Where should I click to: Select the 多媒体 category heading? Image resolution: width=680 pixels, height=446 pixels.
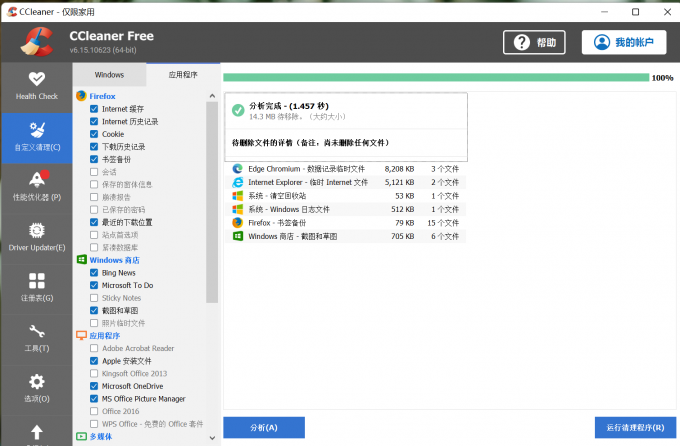pos(101,436)
